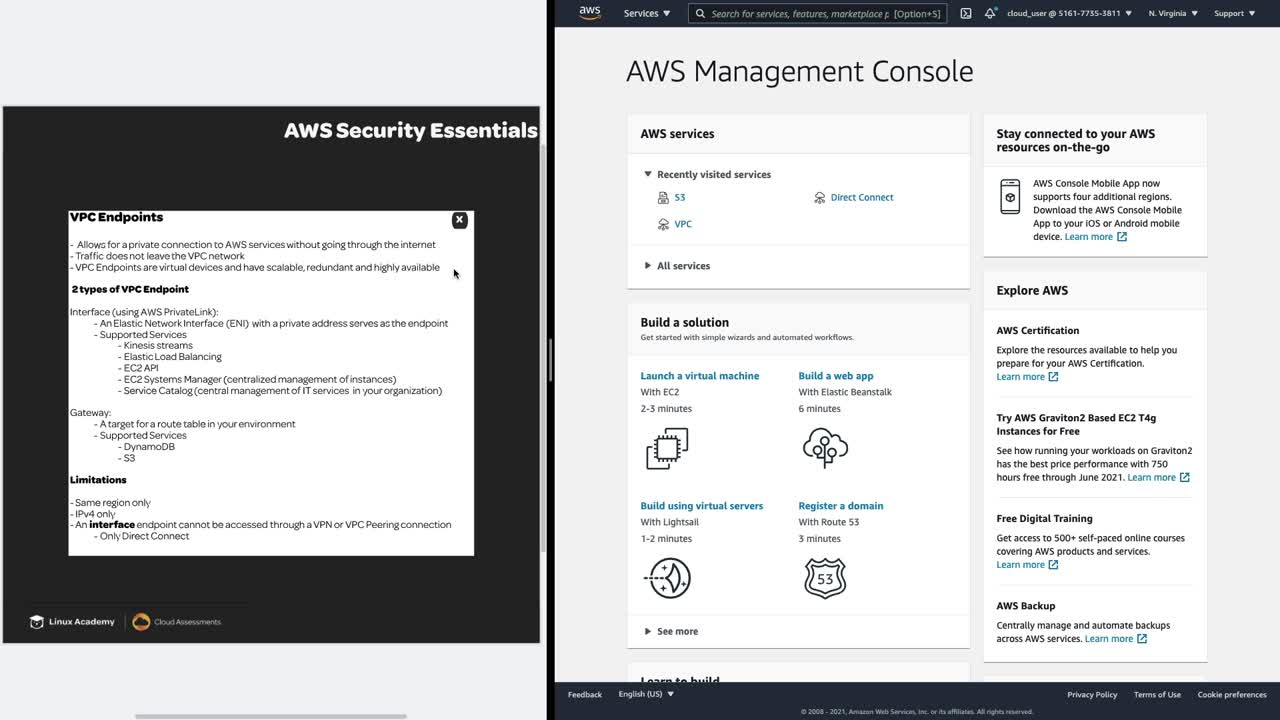Click the VPC service icon
Screen dimensions: 1280x720
[663, 225]
